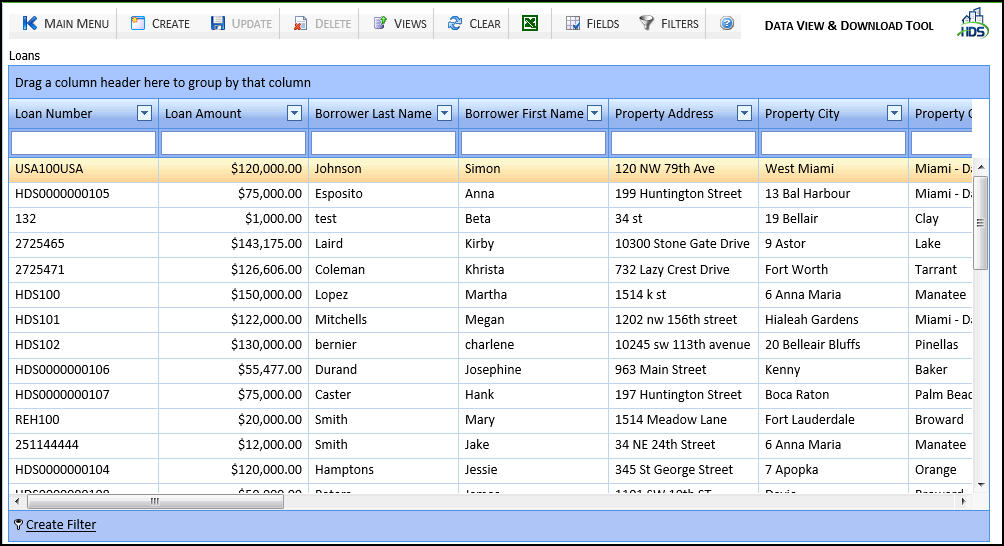The height and width of the screenshot is (546, 1004).
Task: Export data with Excel icon
Action: point(530,24)
